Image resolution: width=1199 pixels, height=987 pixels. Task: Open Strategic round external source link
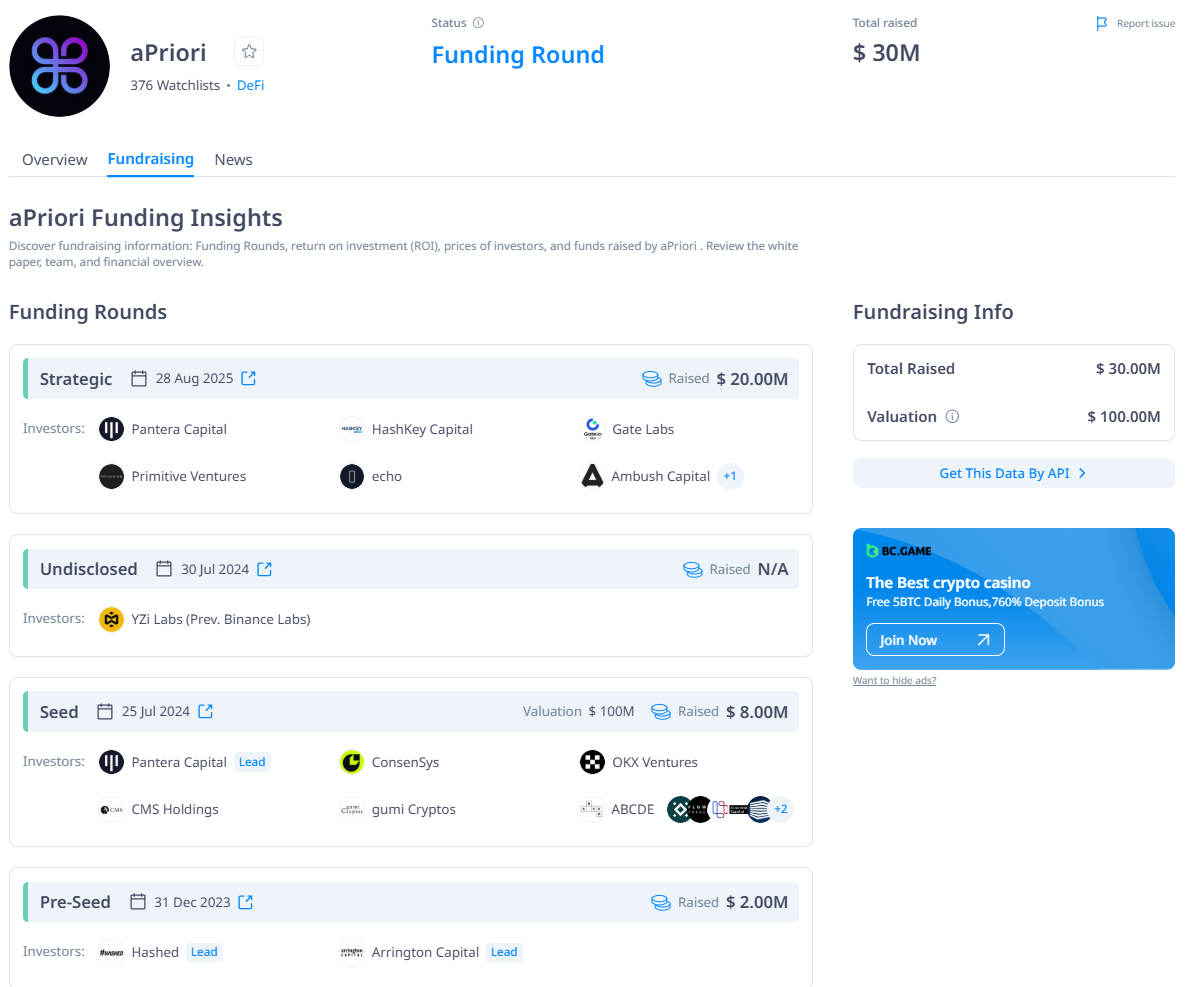249,378
